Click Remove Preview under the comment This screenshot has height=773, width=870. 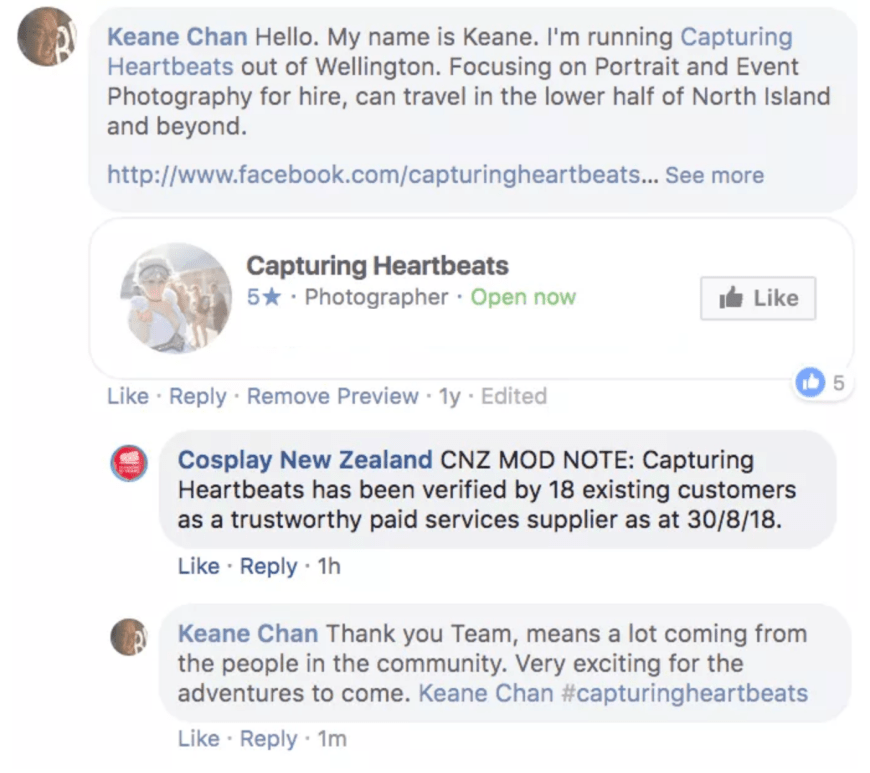pos(332,396)
